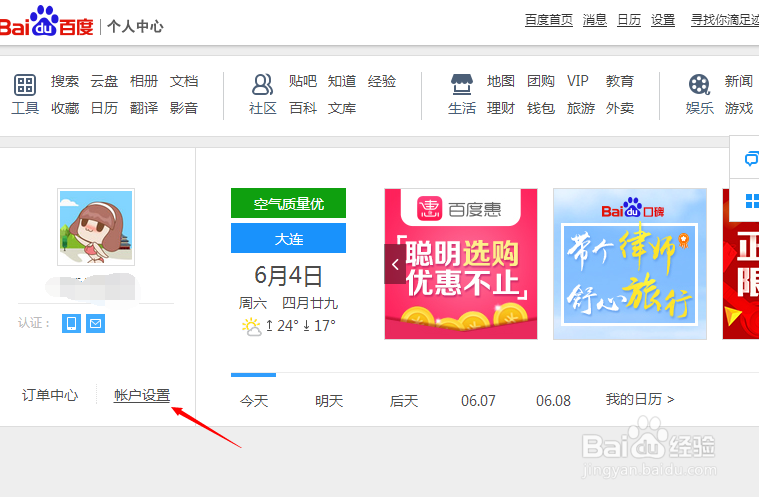Open 知道 Zhidao
This screenshot has height=497, width=759.
342,81
